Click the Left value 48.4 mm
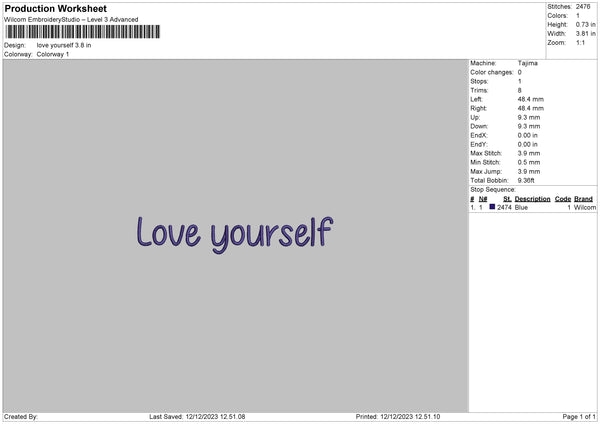 pos(531,99)
